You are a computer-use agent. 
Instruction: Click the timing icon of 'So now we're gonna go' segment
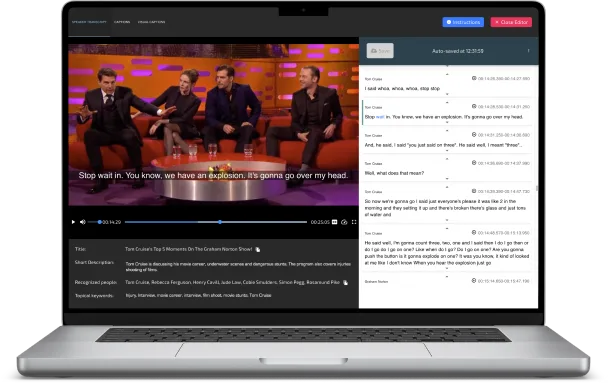click(x=474, y=191)
